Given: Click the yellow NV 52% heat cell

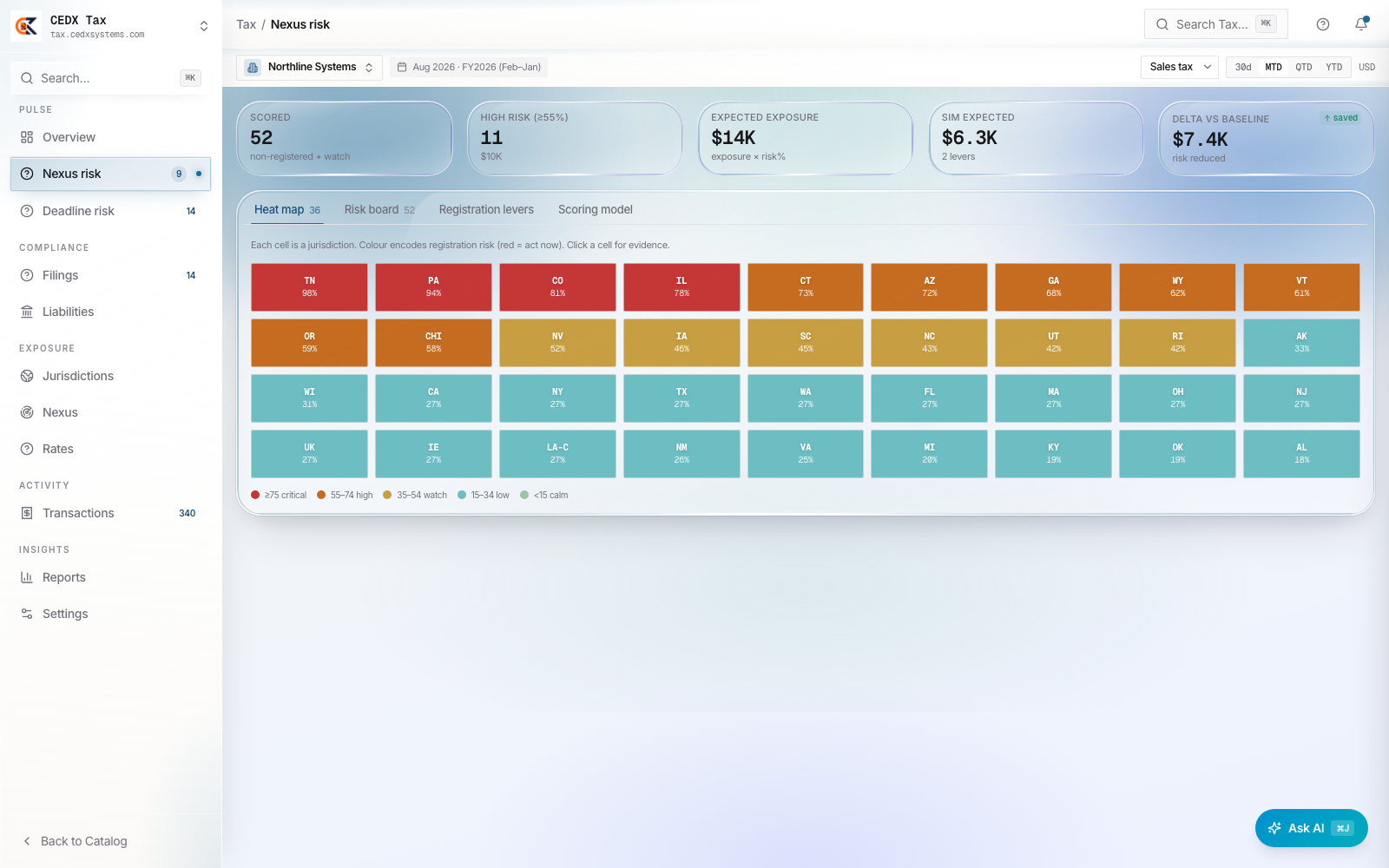Looking at the screenshot, I should (557, 343).
